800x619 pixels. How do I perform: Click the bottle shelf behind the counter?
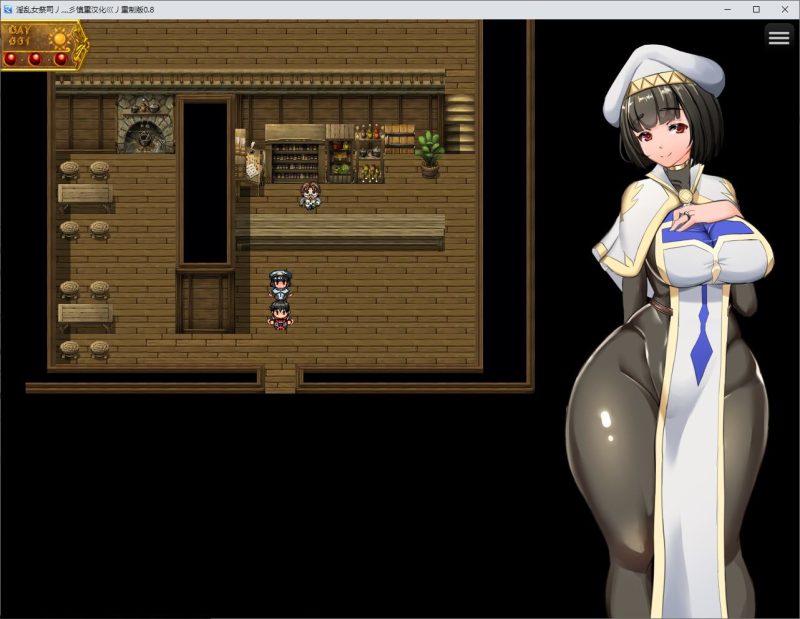click(x=295, y=154)
